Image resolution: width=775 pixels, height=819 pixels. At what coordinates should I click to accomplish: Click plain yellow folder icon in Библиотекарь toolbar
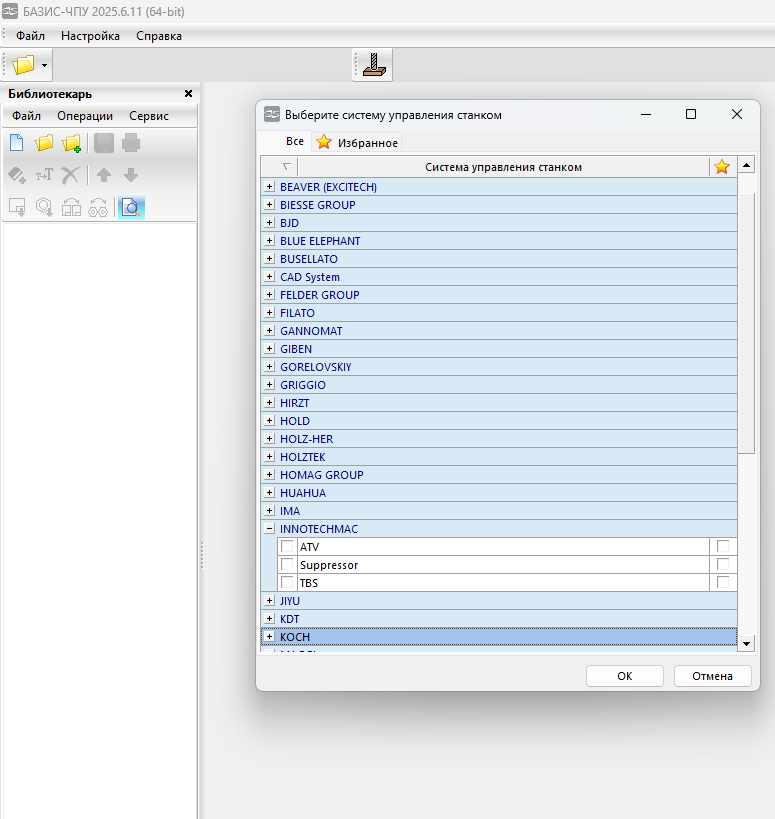[44, 143]
